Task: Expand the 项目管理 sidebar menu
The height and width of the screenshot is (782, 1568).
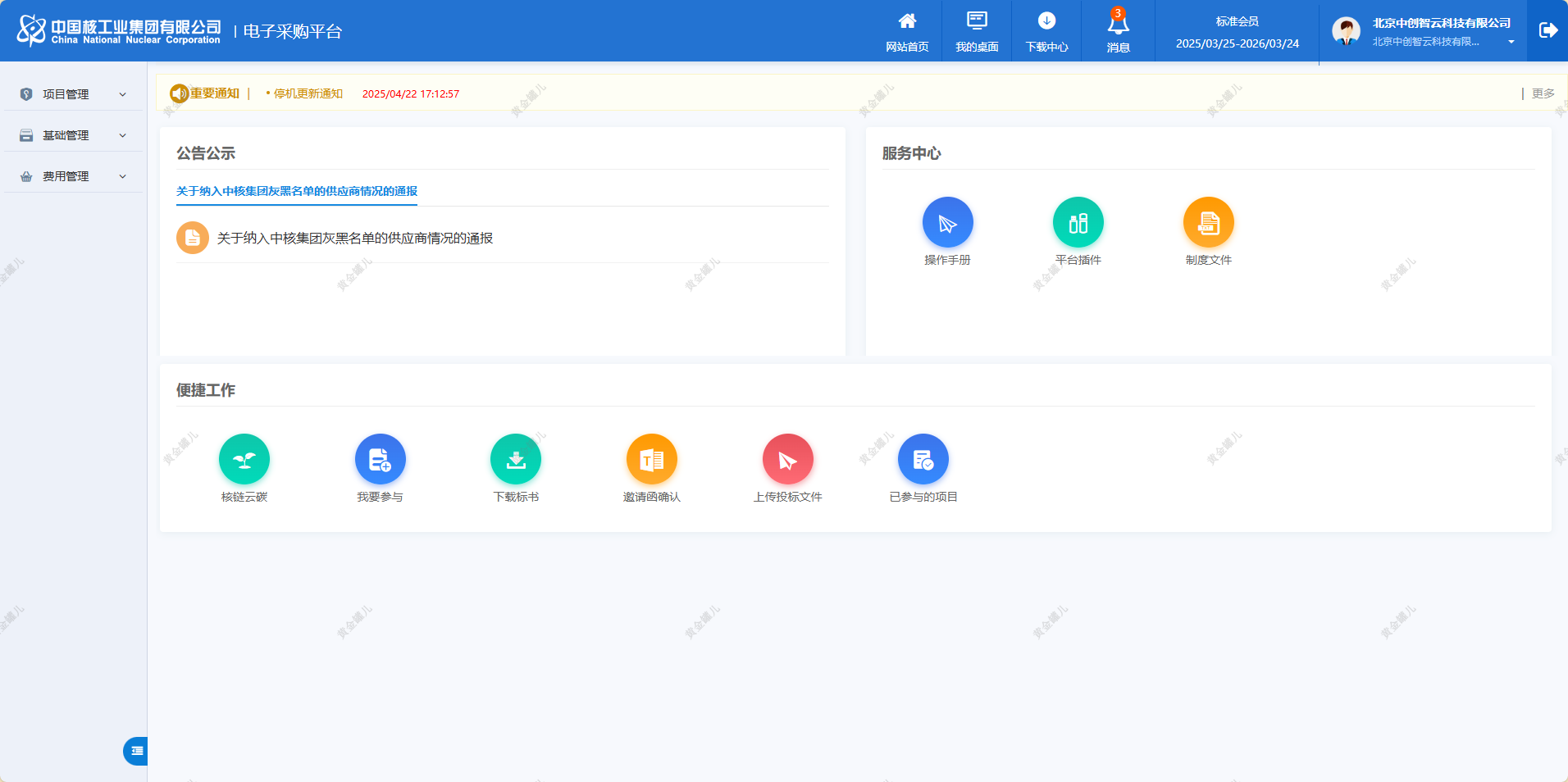Action: point(73,94)
